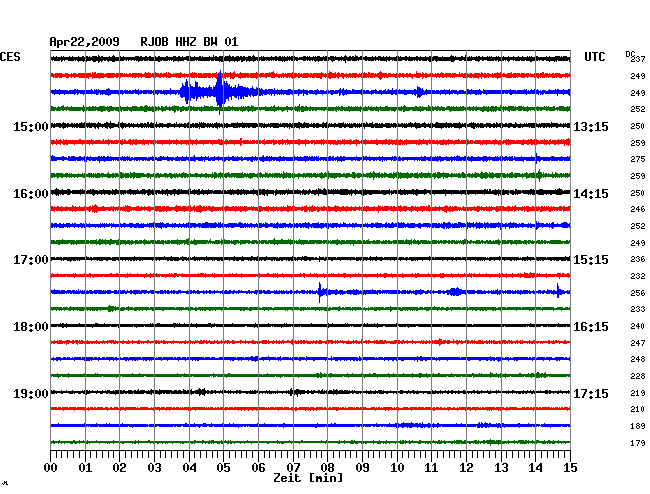Click minute 14 on the time axis

click(536, 468)
